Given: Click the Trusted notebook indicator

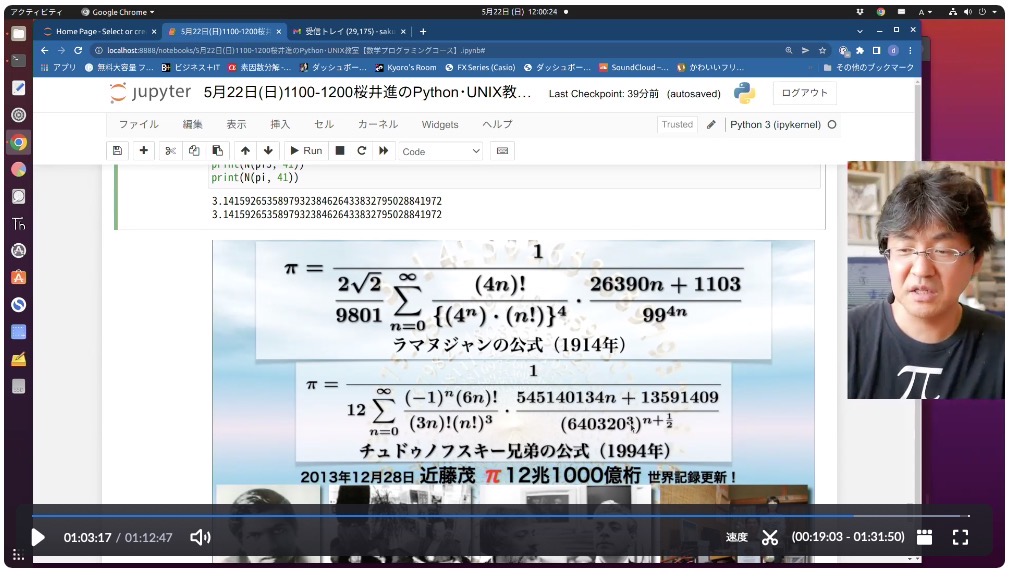Looking at the screenshot, I should [x=677, y=124].
